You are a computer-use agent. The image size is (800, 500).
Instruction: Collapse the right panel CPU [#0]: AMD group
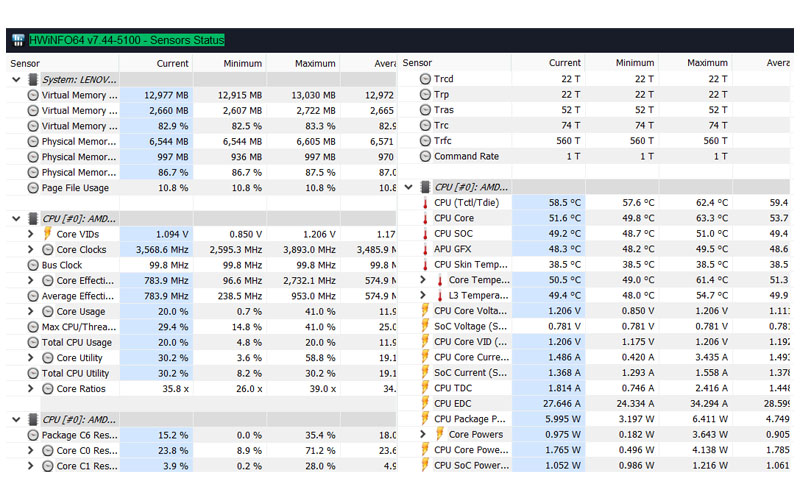(x=409, y=187)
